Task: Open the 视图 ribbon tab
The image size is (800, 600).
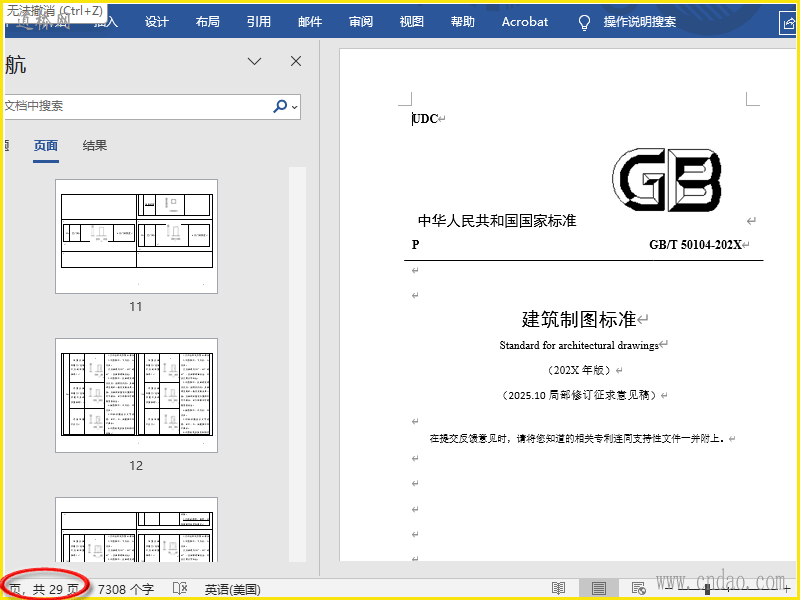Action: point(411,21)
